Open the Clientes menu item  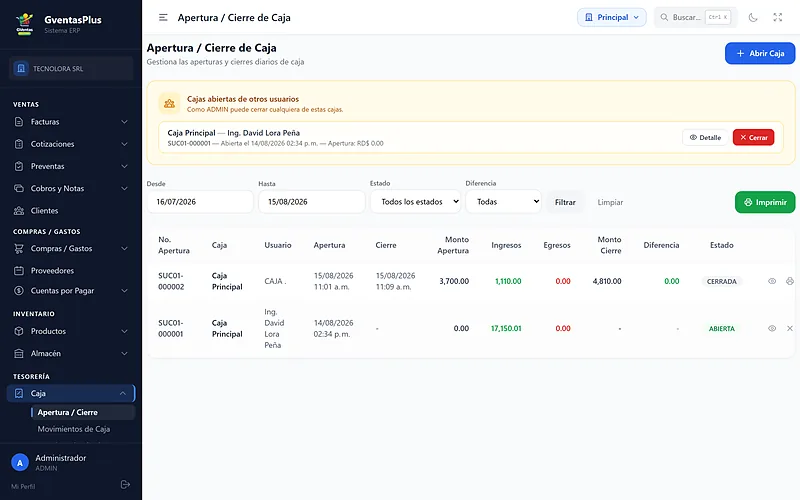pos(70,211)
